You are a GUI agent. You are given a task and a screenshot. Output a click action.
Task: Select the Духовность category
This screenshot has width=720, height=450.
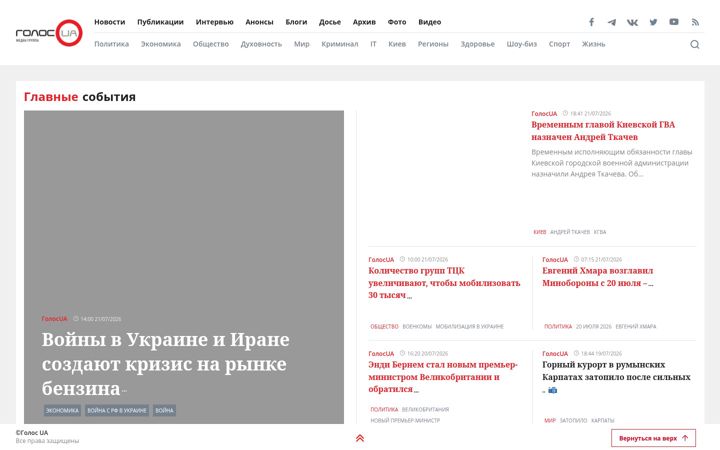tap(261, 44)
